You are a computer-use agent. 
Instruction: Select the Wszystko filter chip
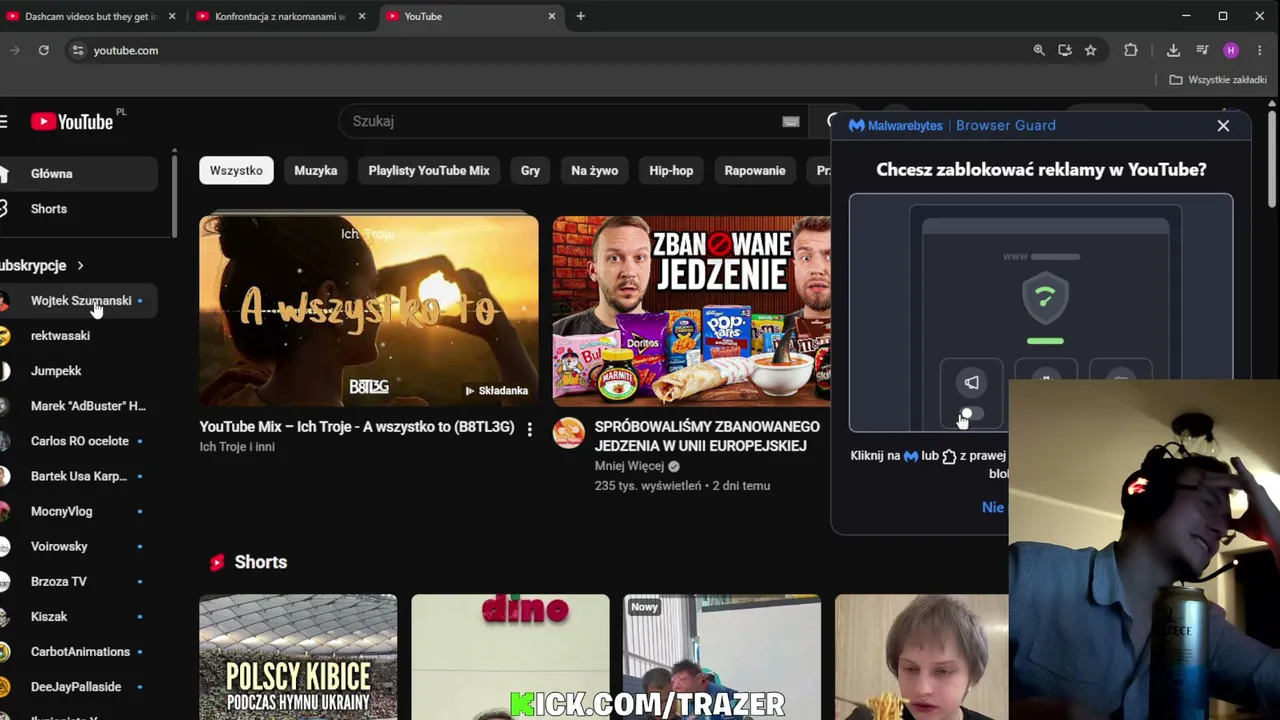[x=236, y=170]
